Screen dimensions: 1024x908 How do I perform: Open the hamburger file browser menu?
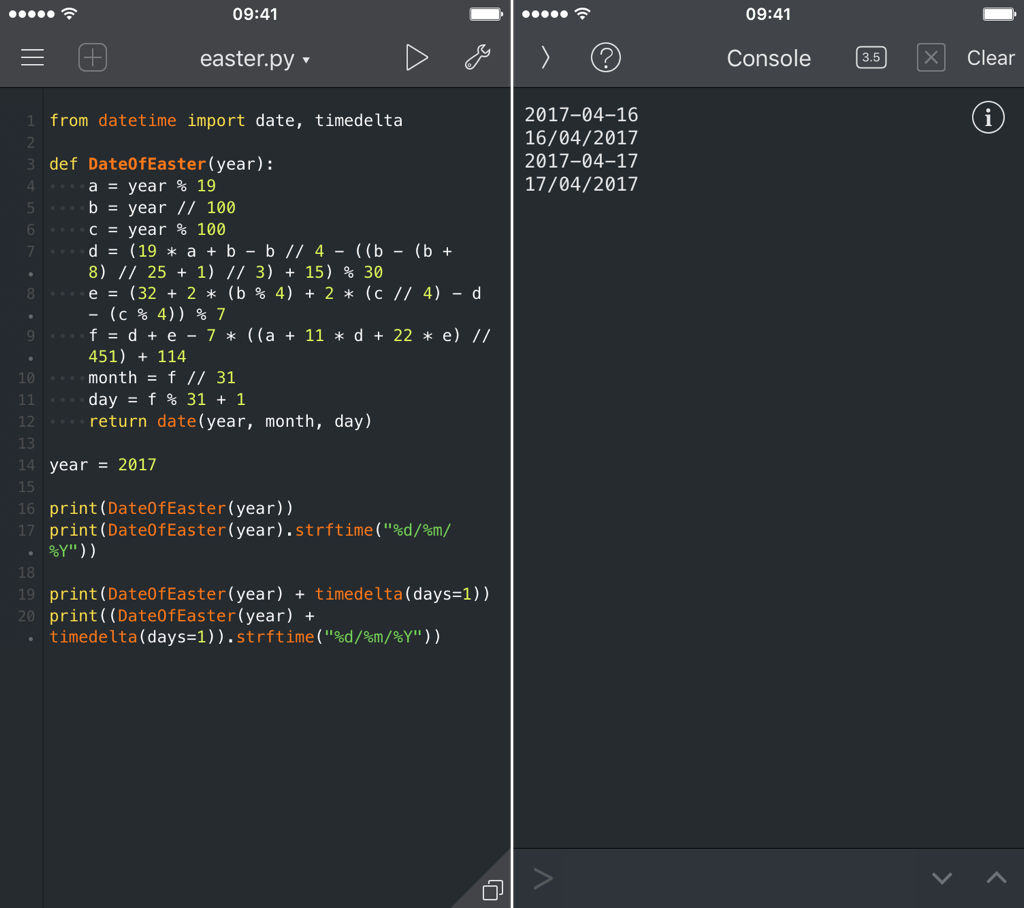32,57
